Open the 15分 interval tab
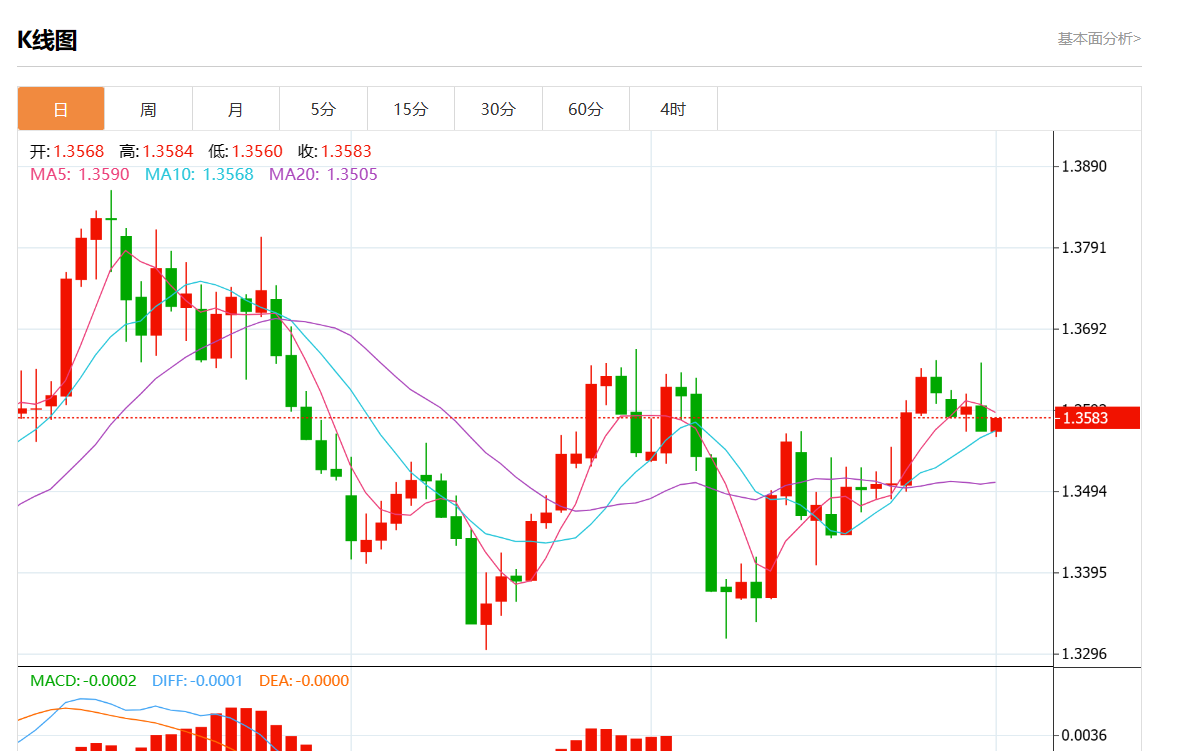 point(411,109)
